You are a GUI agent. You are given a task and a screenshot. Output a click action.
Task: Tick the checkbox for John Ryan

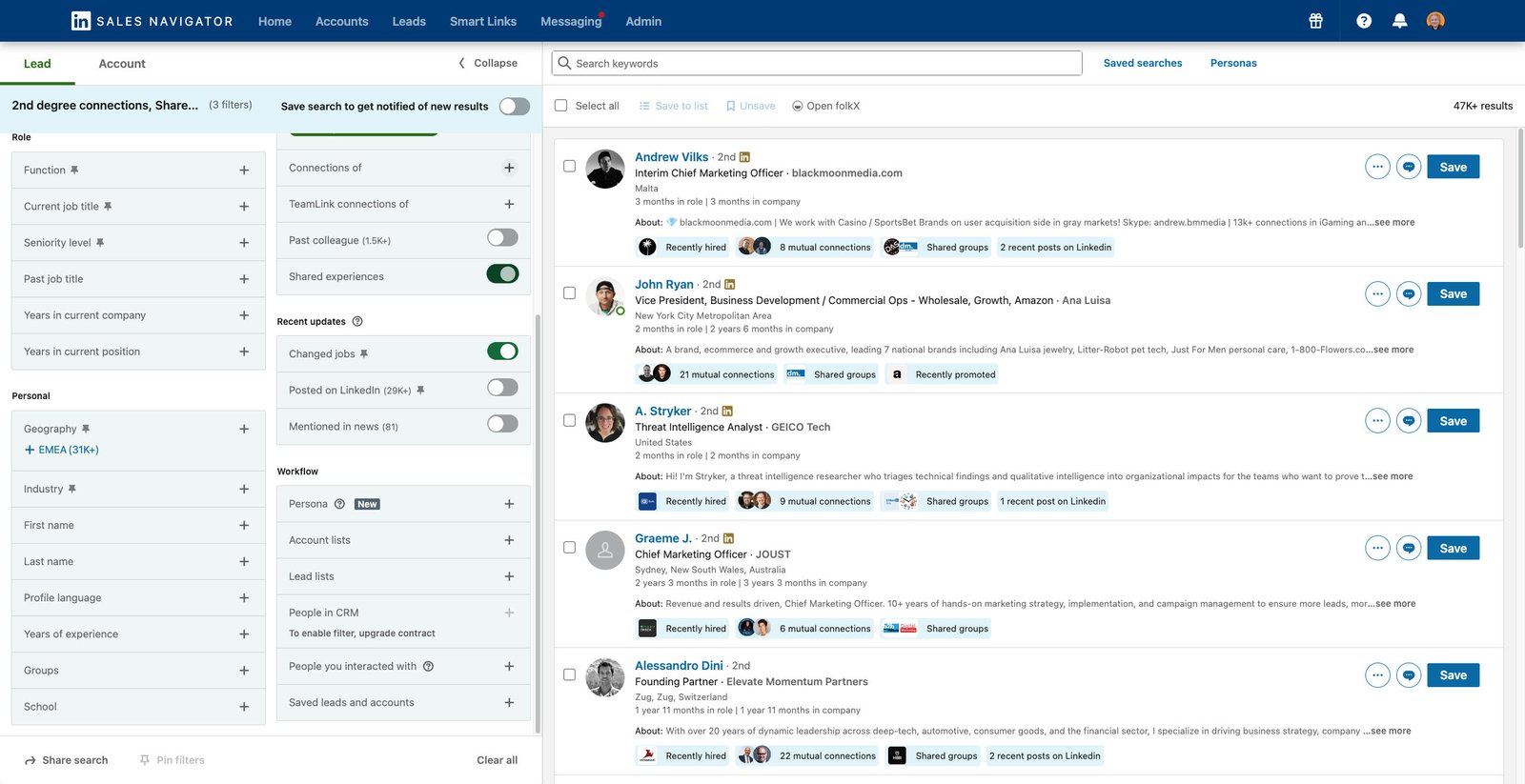(569, 293)
